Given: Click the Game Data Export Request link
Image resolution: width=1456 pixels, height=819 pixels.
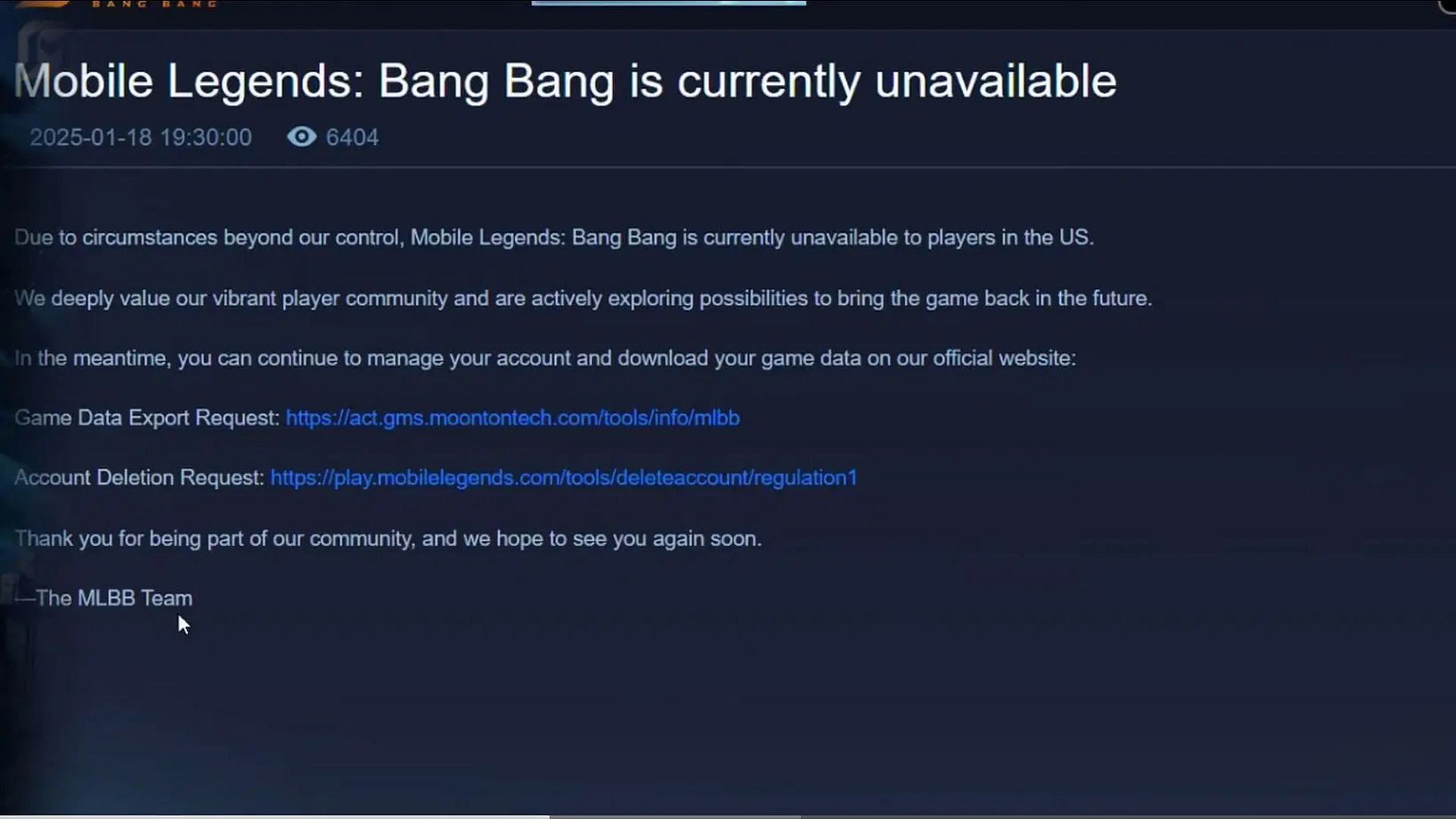Looking at the screenshot, I should 512,417.
